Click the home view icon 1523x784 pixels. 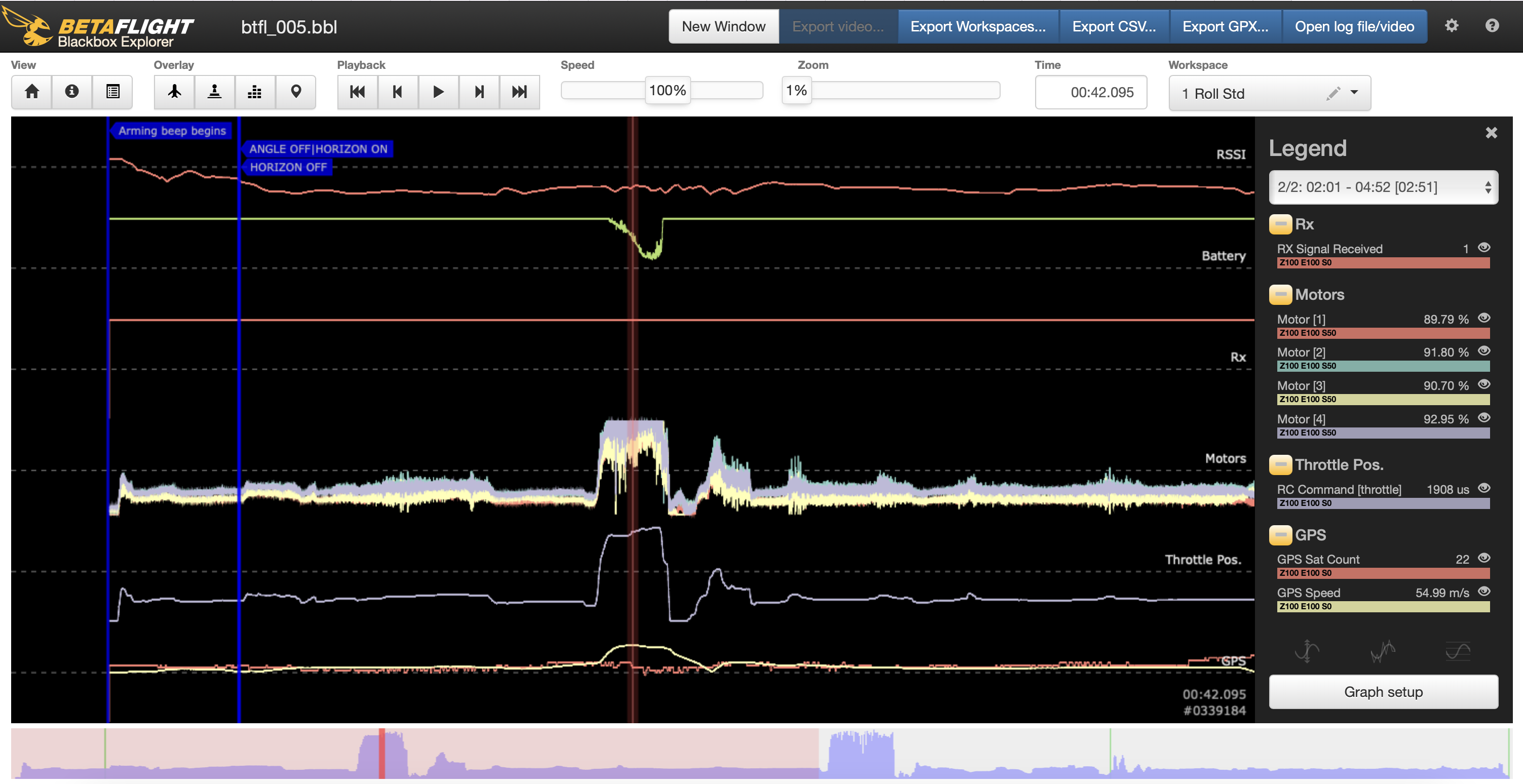(32, 92)
